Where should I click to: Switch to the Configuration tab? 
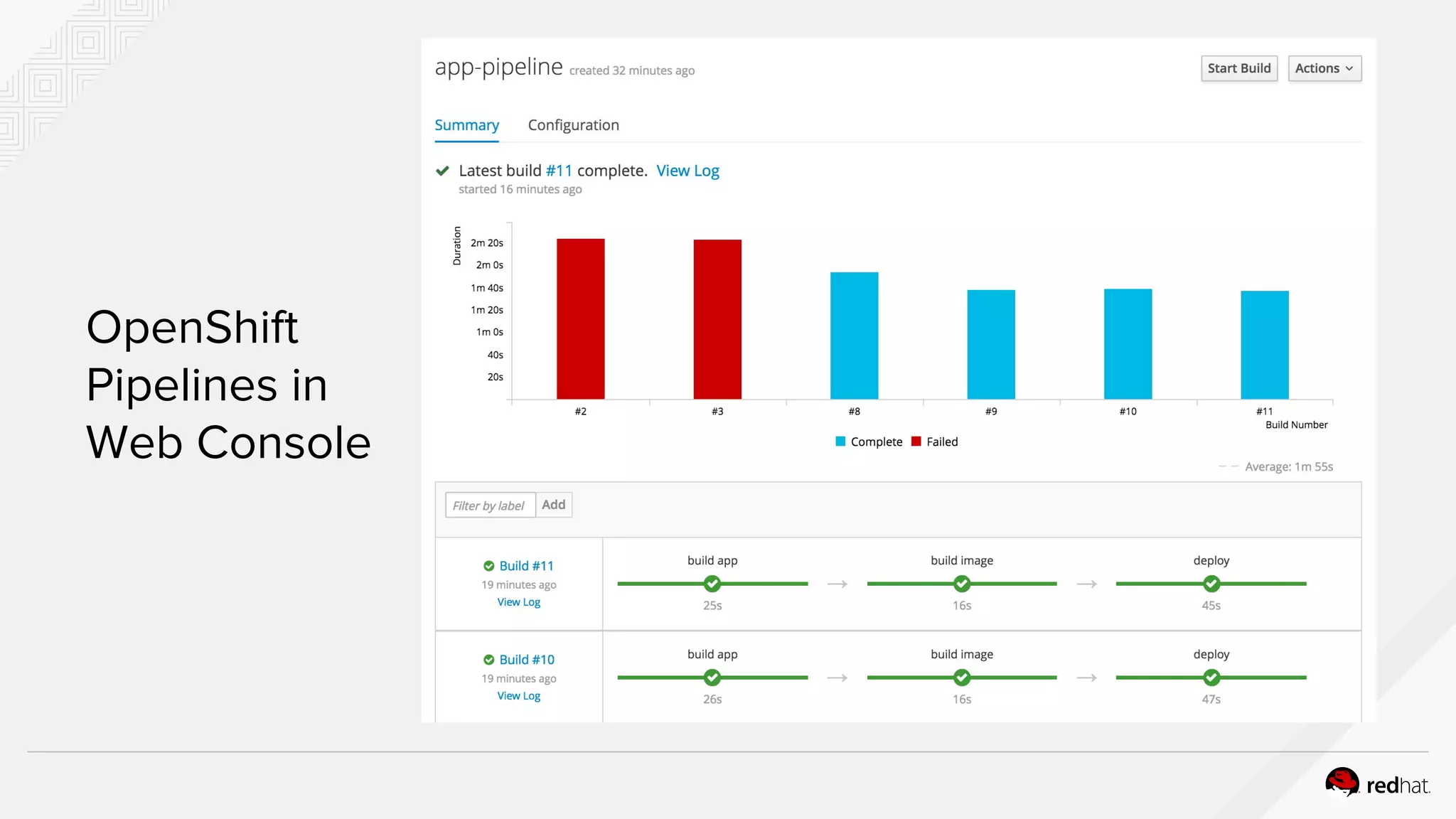click(573, 125)
